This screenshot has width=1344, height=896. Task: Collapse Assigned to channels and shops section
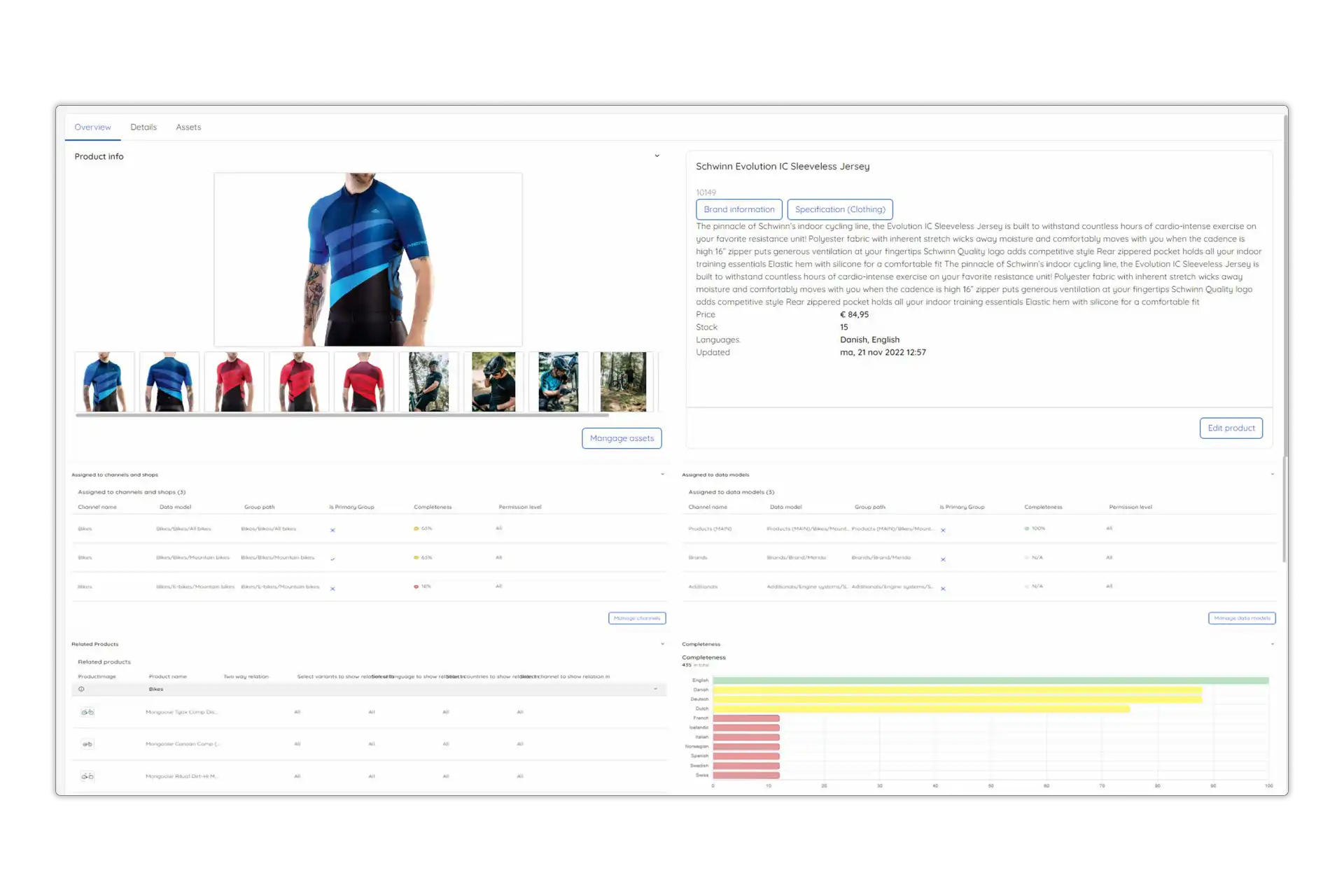coord(662,475)
